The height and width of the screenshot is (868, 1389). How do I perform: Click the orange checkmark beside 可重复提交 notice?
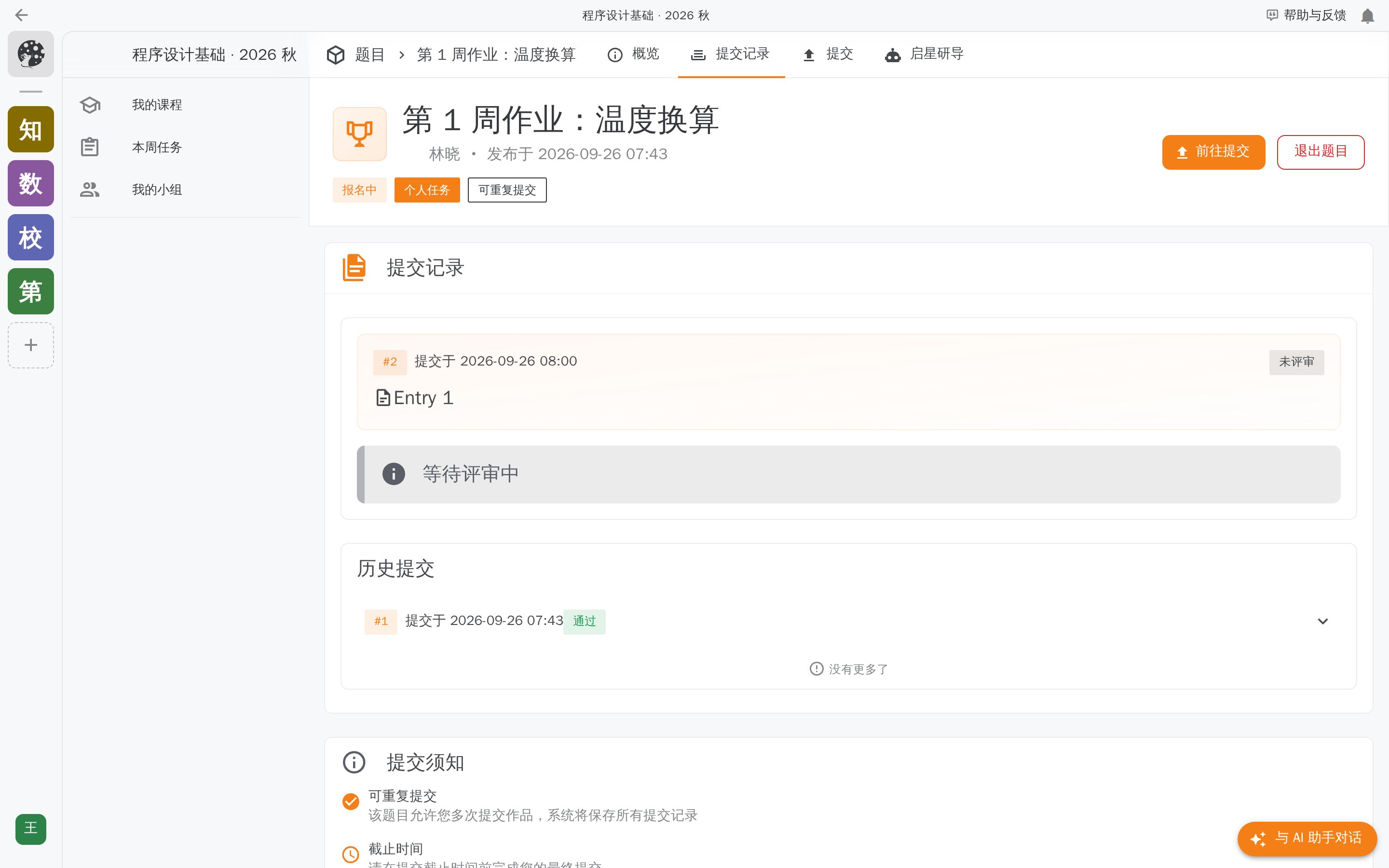click(351, 801)
